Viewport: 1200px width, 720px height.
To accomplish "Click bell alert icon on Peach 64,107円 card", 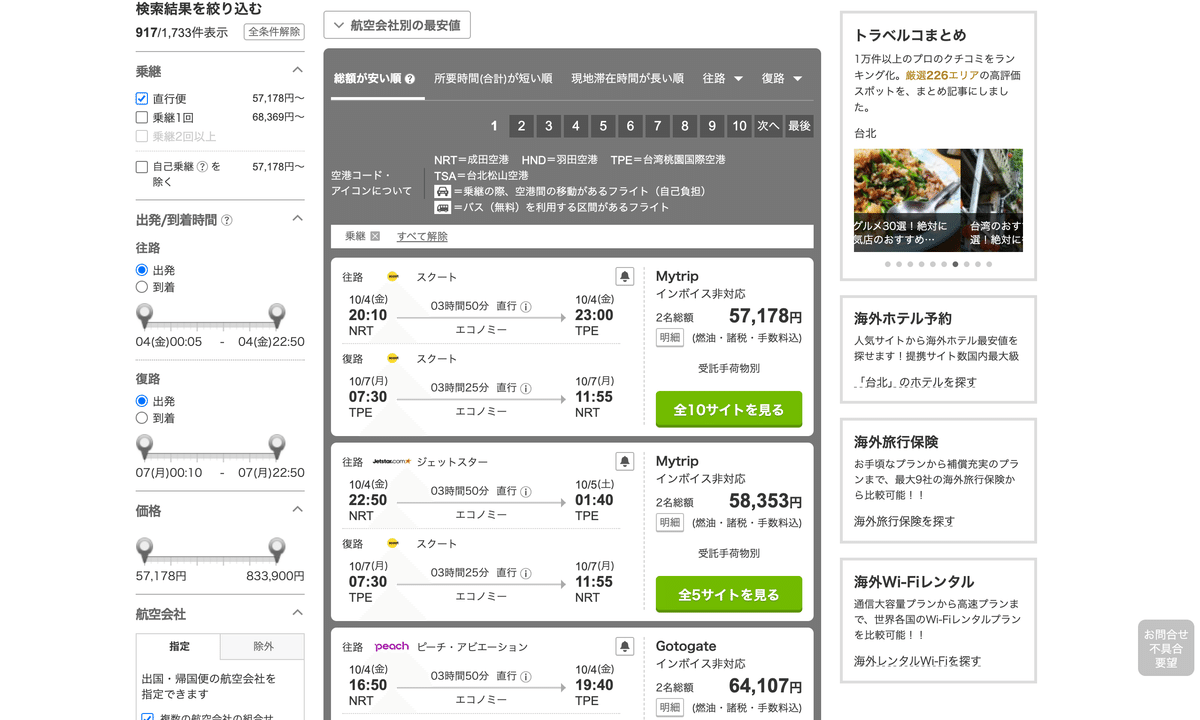I will (624, 646).
